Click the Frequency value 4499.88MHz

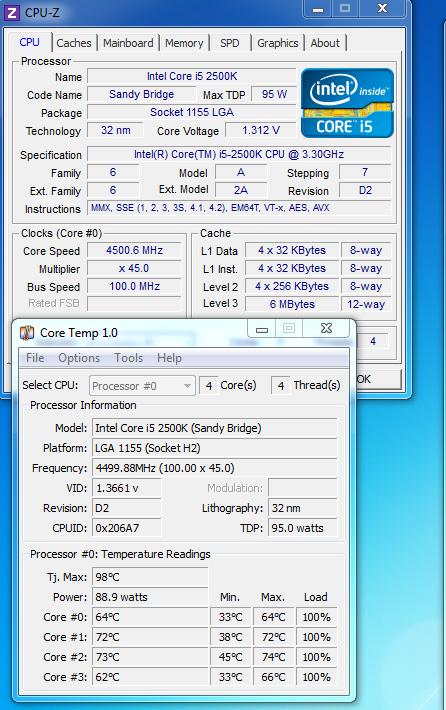(215, 468)
